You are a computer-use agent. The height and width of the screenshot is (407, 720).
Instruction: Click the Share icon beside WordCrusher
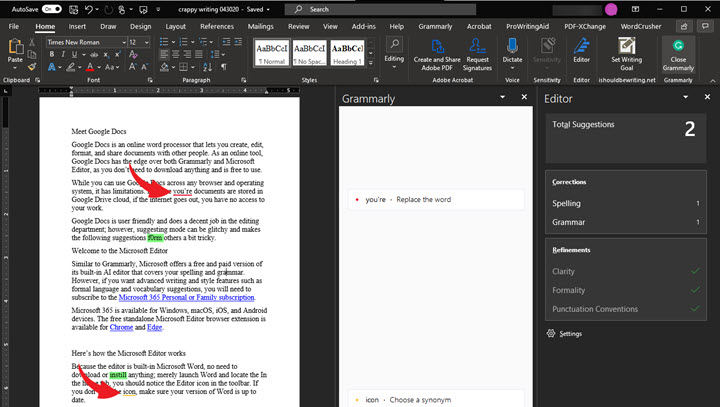(x=684, y=27)
